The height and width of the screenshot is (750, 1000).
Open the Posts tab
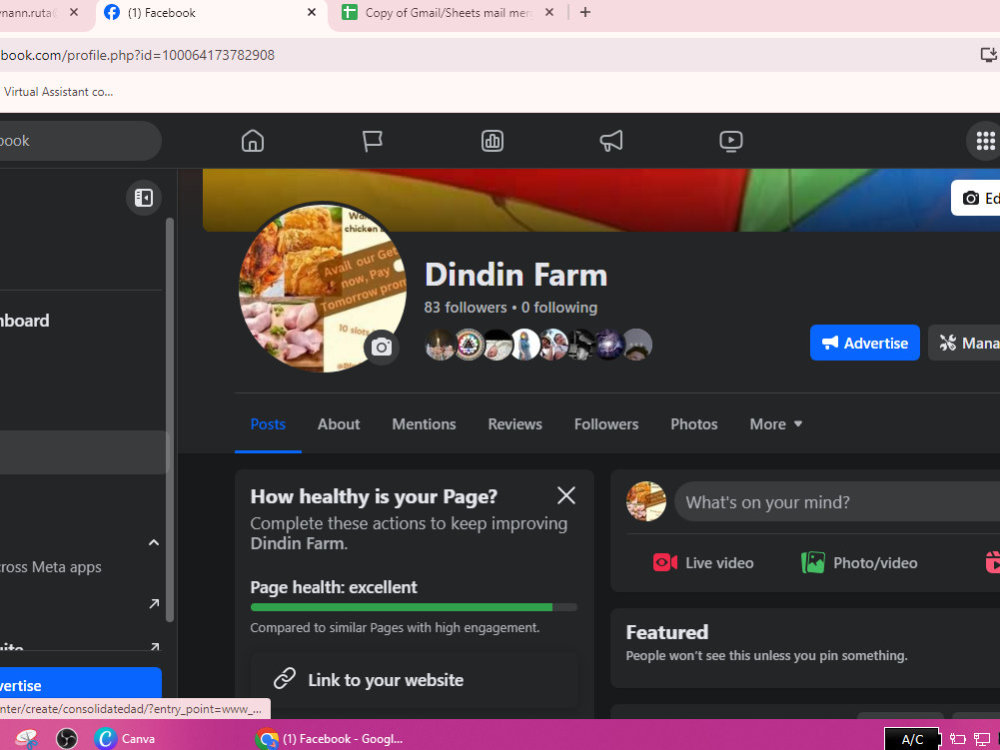coord(268,424)
